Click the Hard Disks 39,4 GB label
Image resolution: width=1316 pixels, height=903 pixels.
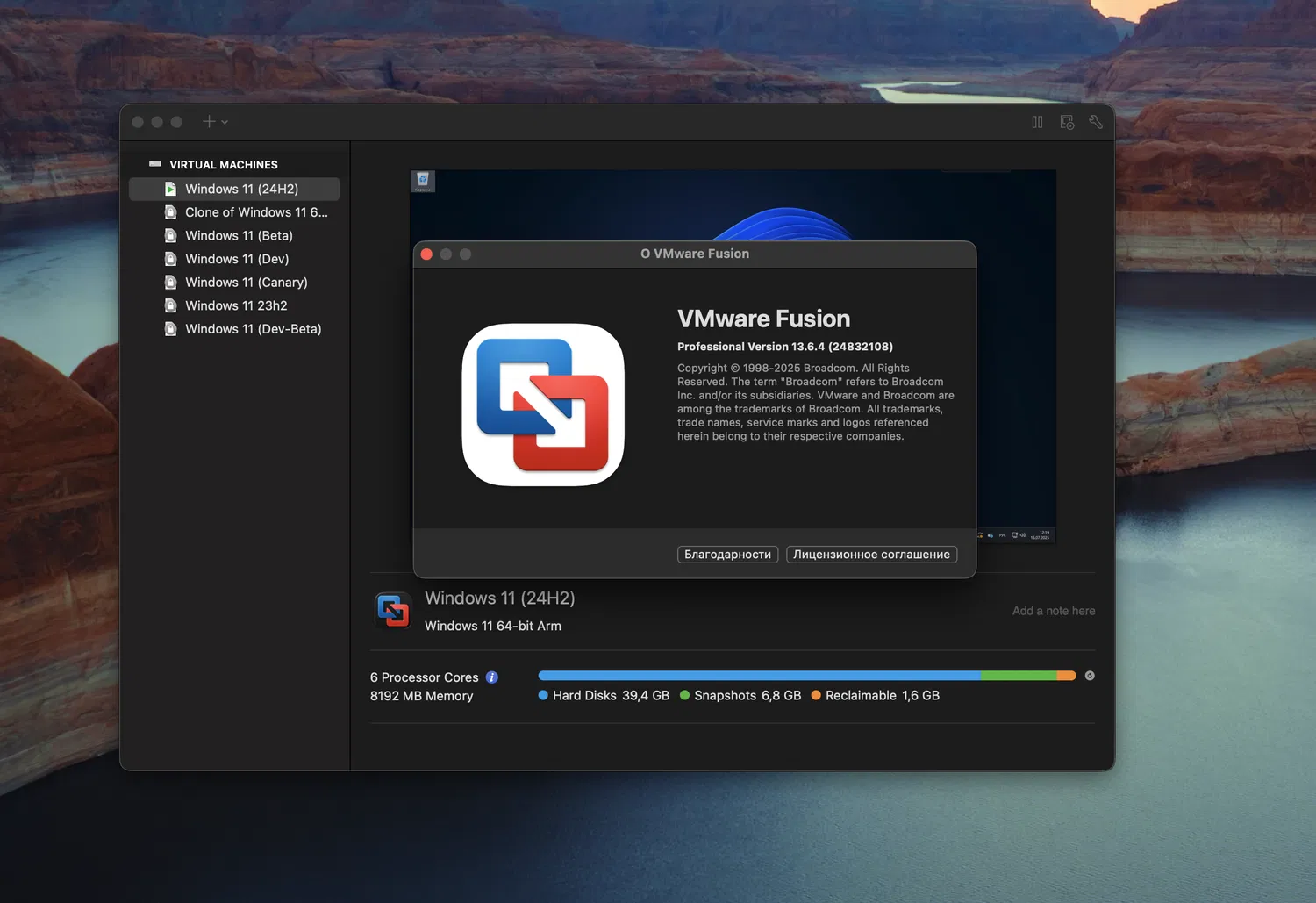coord(612,696)
